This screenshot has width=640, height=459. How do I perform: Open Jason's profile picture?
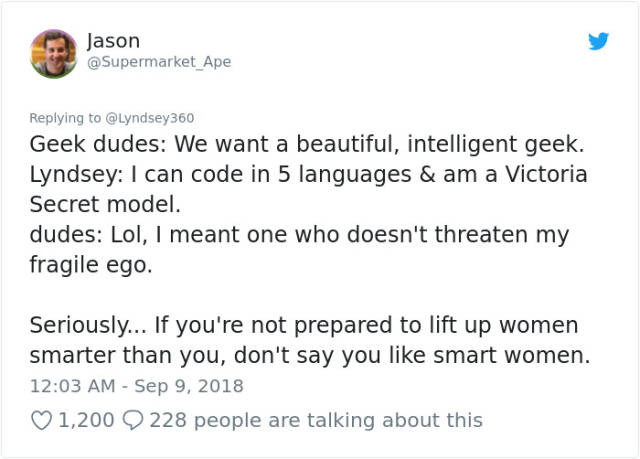pyautogui.click(x=53, y=53)
